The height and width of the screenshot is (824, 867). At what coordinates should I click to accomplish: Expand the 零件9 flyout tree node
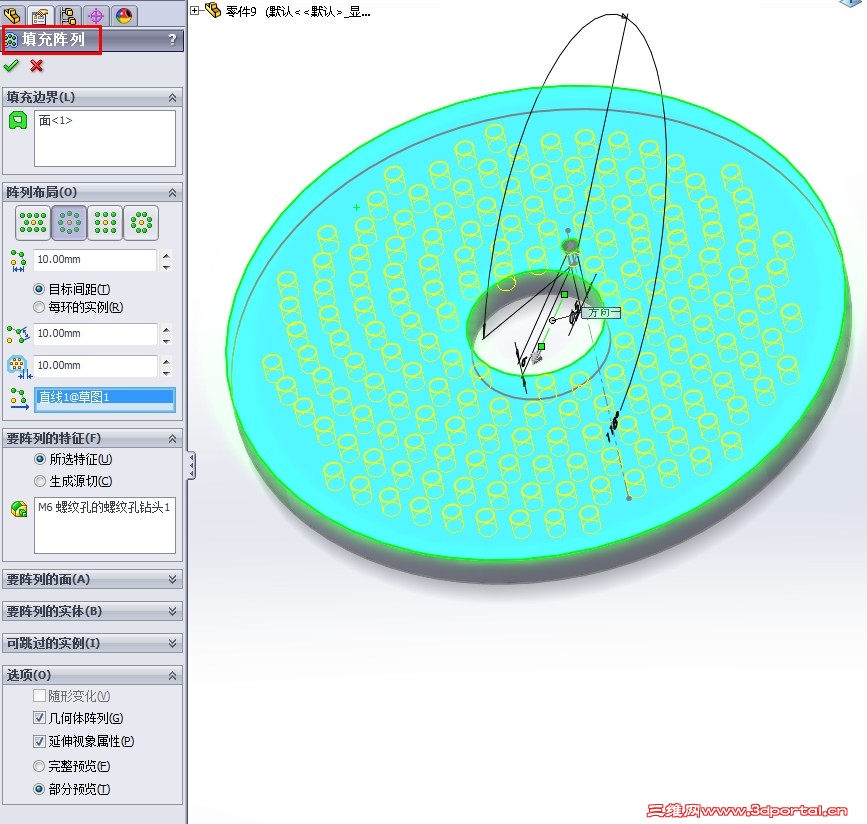[x=195, y=10]
